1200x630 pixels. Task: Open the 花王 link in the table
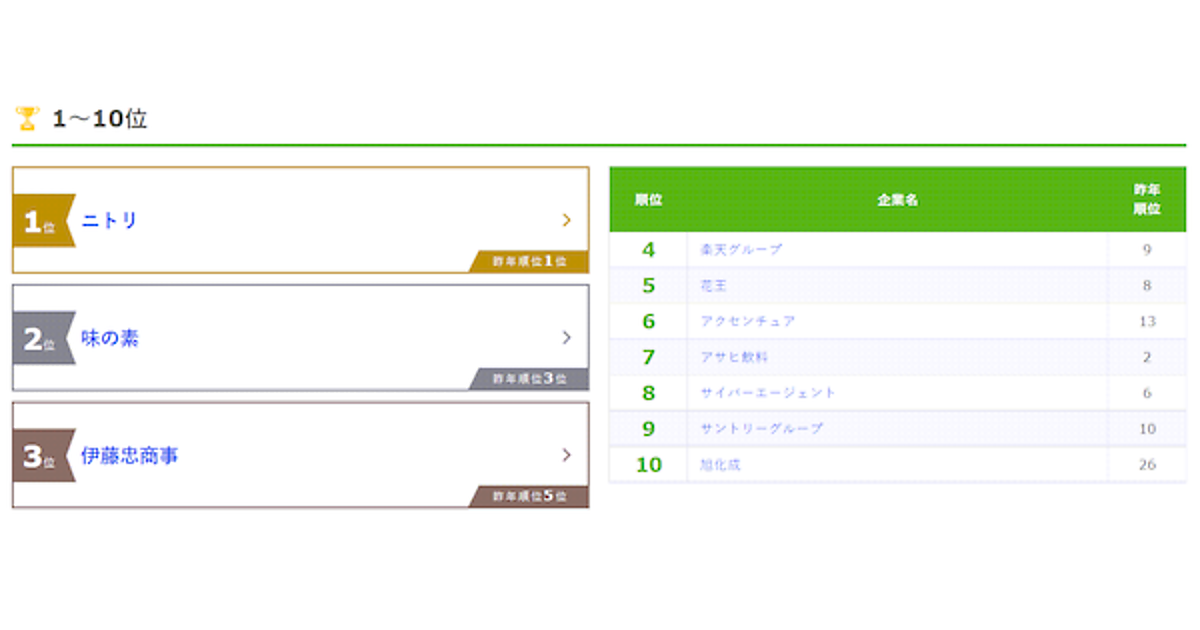714,285
